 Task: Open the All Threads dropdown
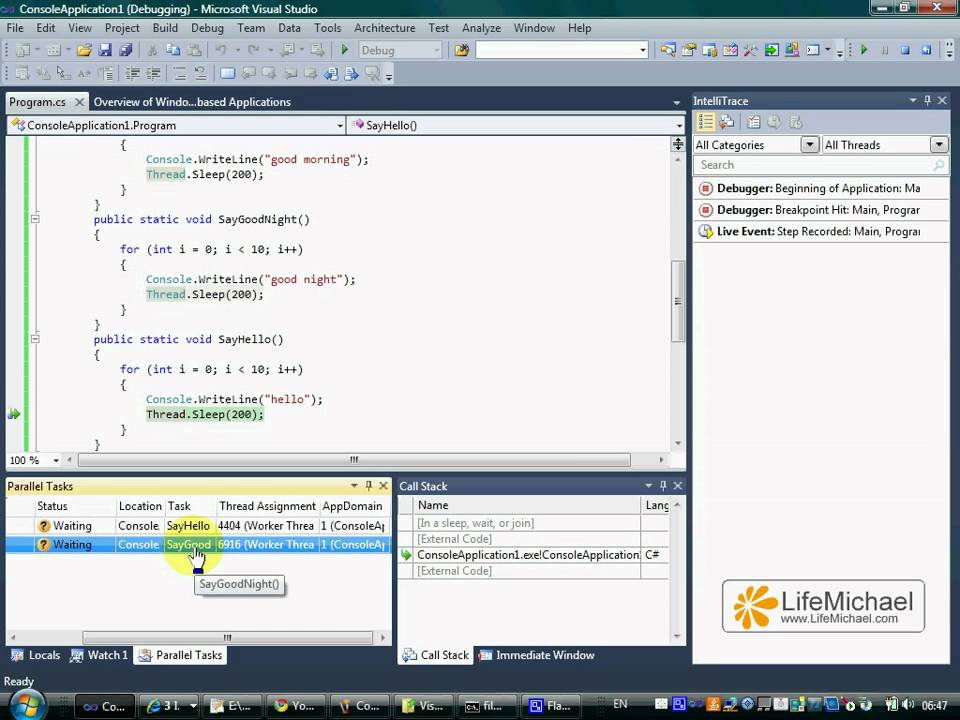point(939,144)
